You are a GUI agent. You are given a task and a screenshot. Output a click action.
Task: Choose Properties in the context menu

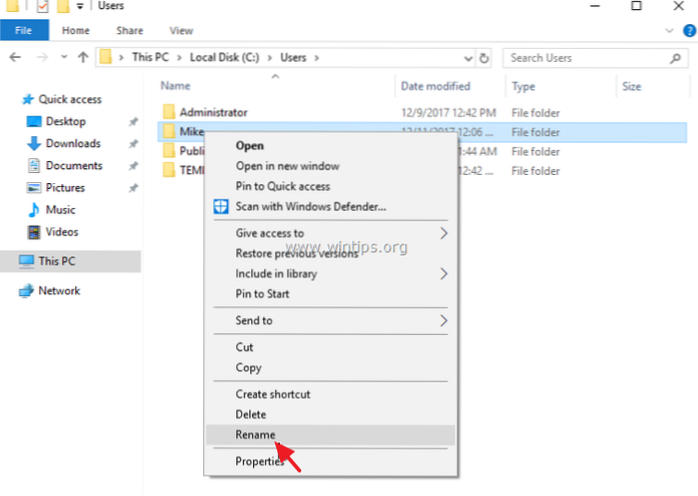click(260, 461)
